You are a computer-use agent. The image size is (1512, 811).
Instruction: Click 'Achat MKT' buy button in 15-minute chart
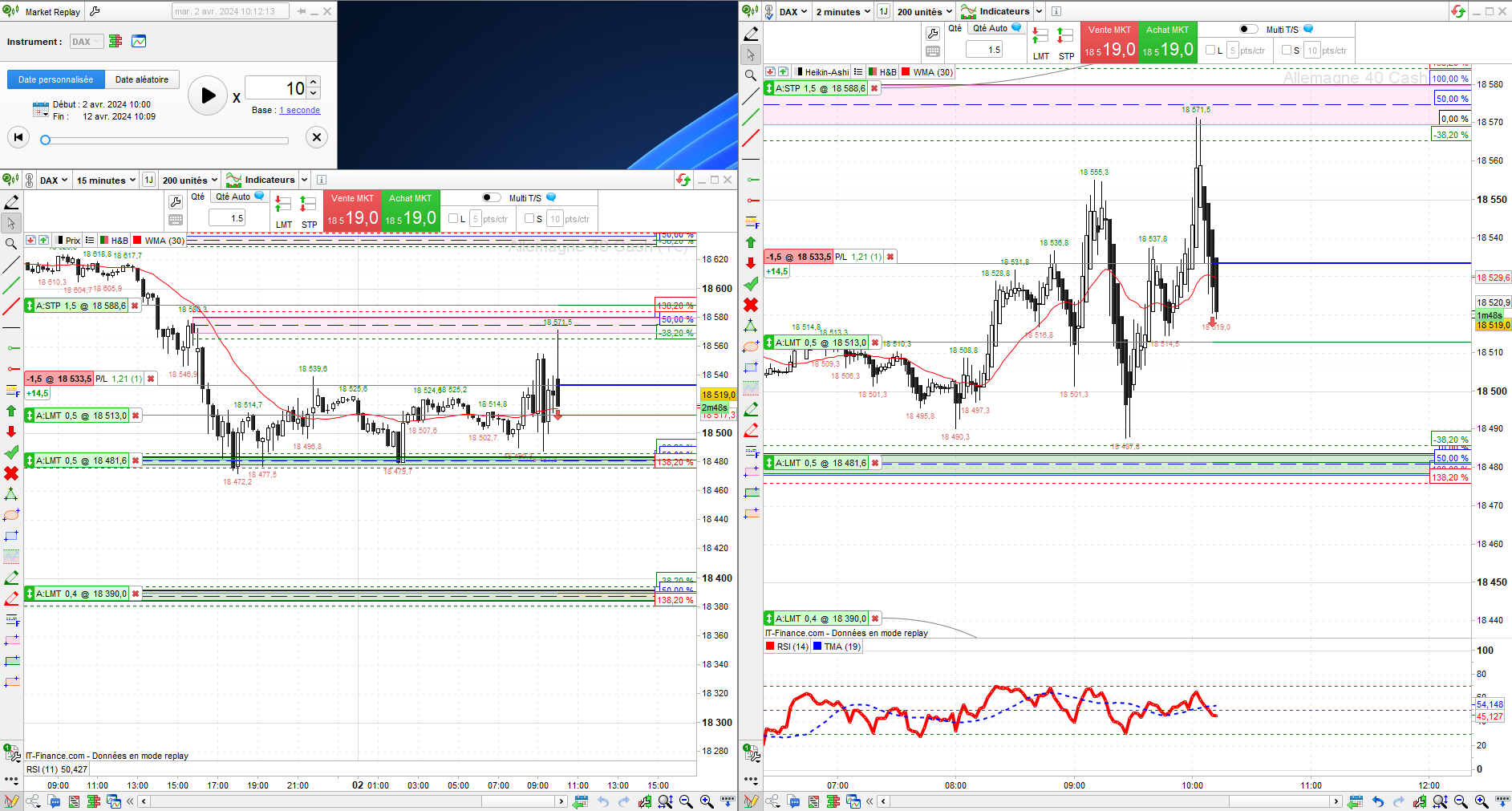pyautogui.click(x=411, y=212)
